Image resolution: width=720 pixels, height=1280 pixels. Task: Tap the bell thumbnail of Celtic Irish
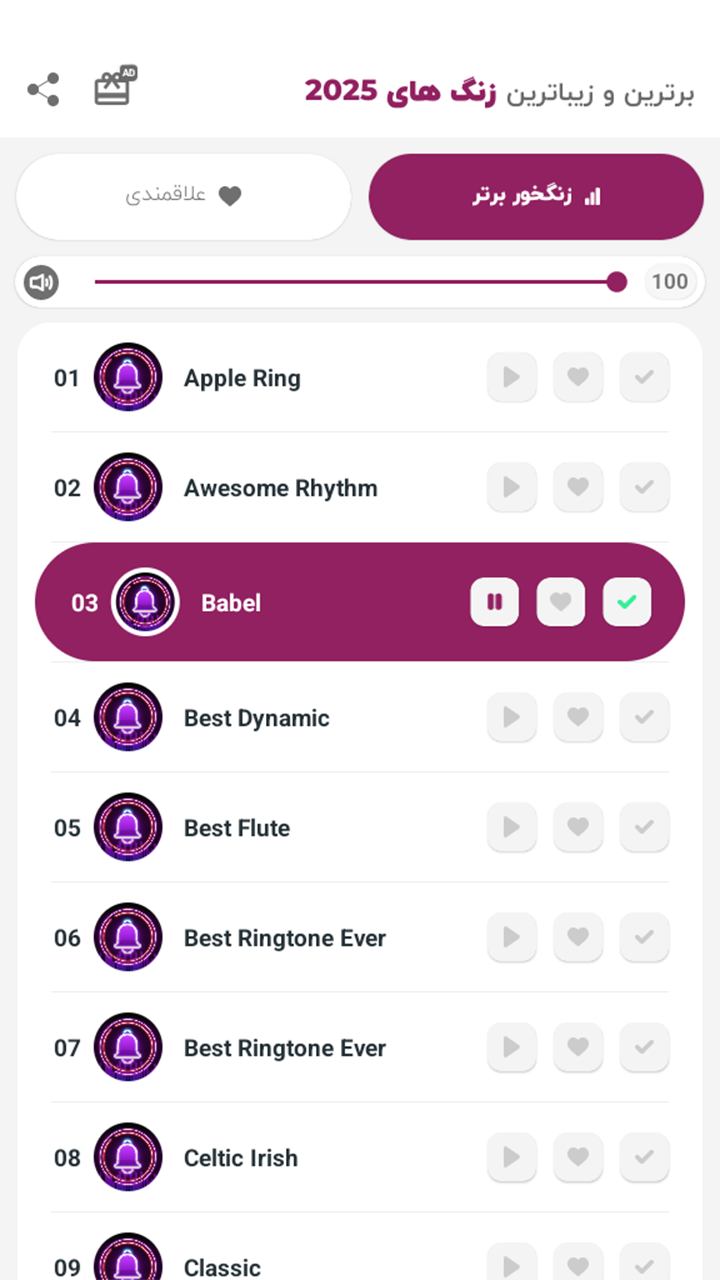128,1158
